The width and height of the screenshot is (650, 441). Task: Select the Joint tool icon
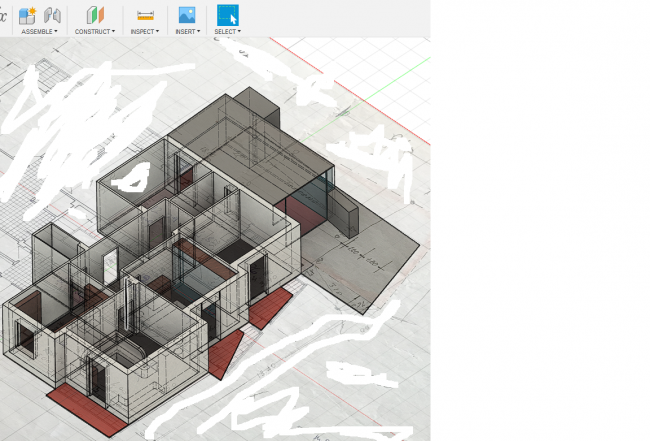(x=52, y=15)
